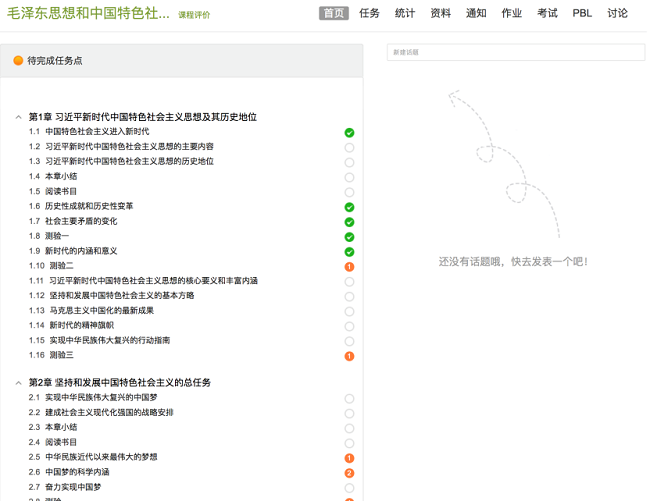Screen dimensions: 657x501
Task: Switch to the 任务 tab
Action: 369,13
